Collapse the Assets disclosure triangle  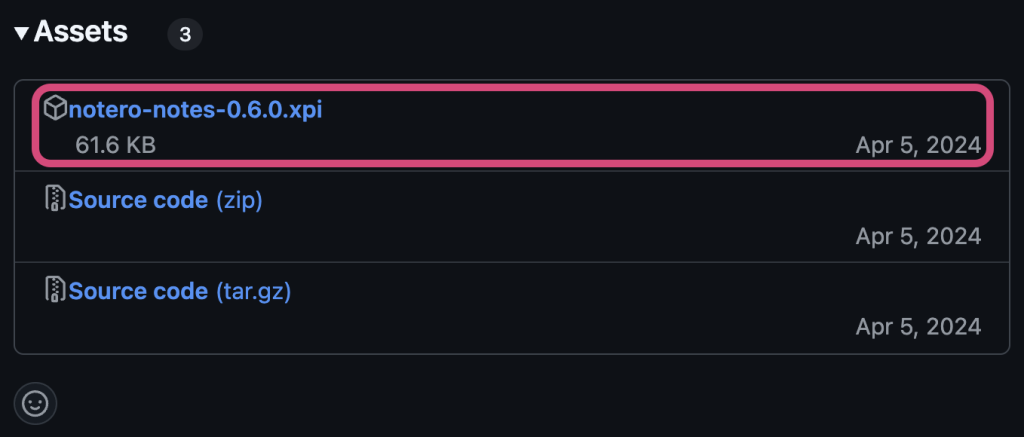21,33
